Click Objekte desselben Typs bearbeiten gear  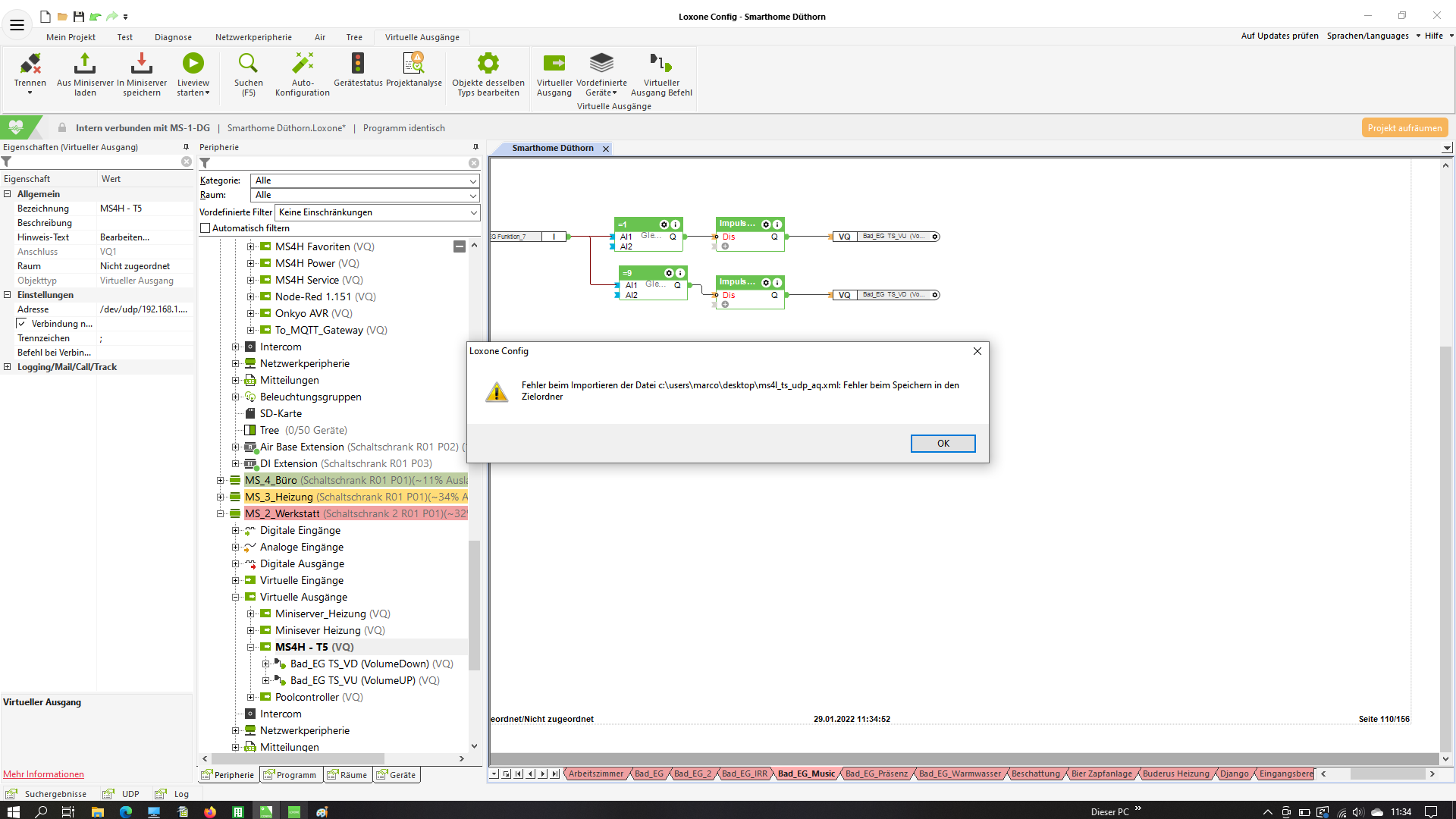[488, 64]
